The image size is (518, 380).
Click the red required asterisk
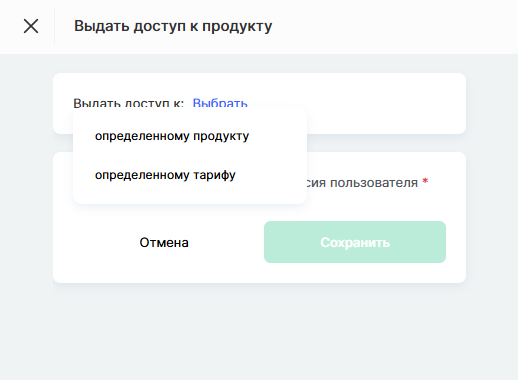(425, 181)
